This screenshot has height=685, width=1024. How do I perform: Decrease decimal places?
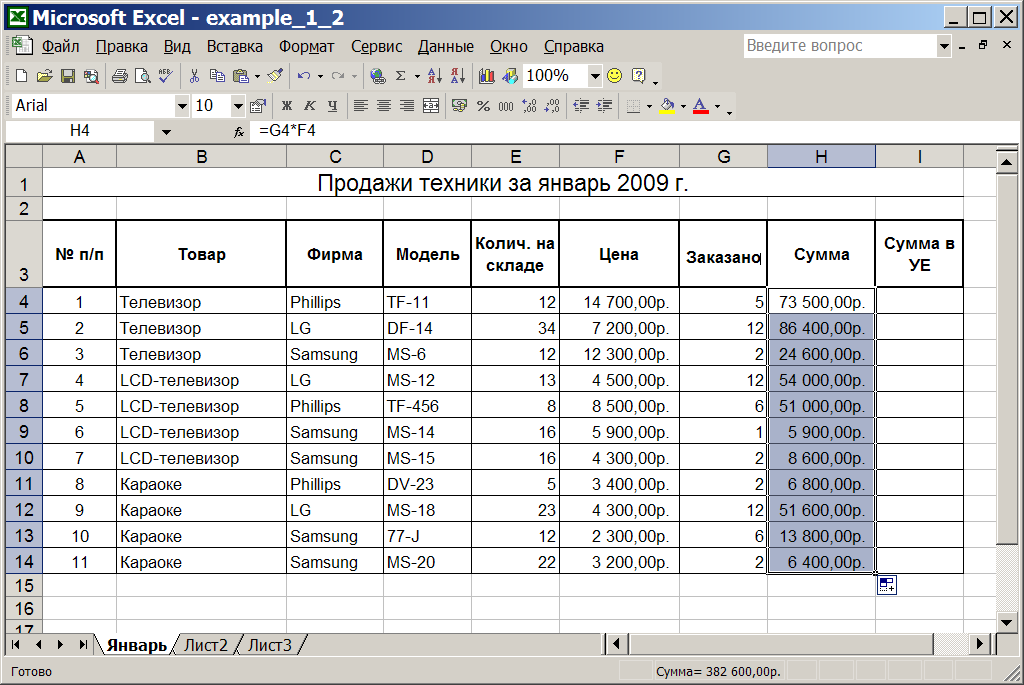coord(552,106)
